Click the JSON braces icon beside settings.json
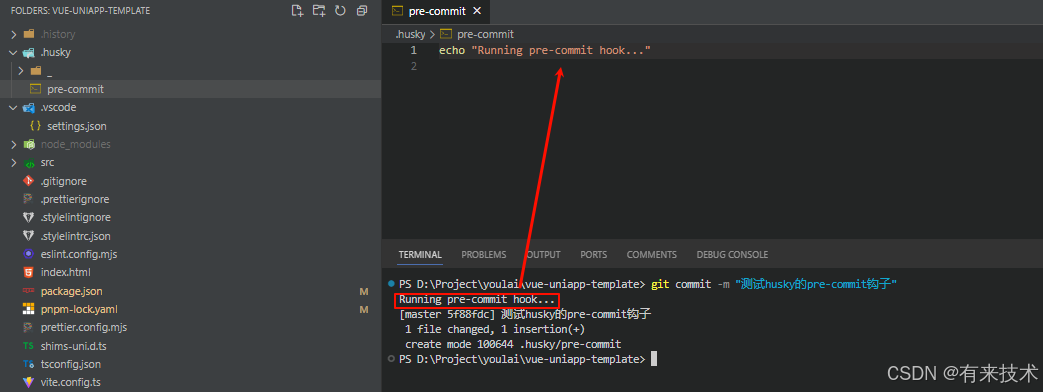Viewport: 1043px width, 392px height. pyautogui.click(x=36, y=126)
